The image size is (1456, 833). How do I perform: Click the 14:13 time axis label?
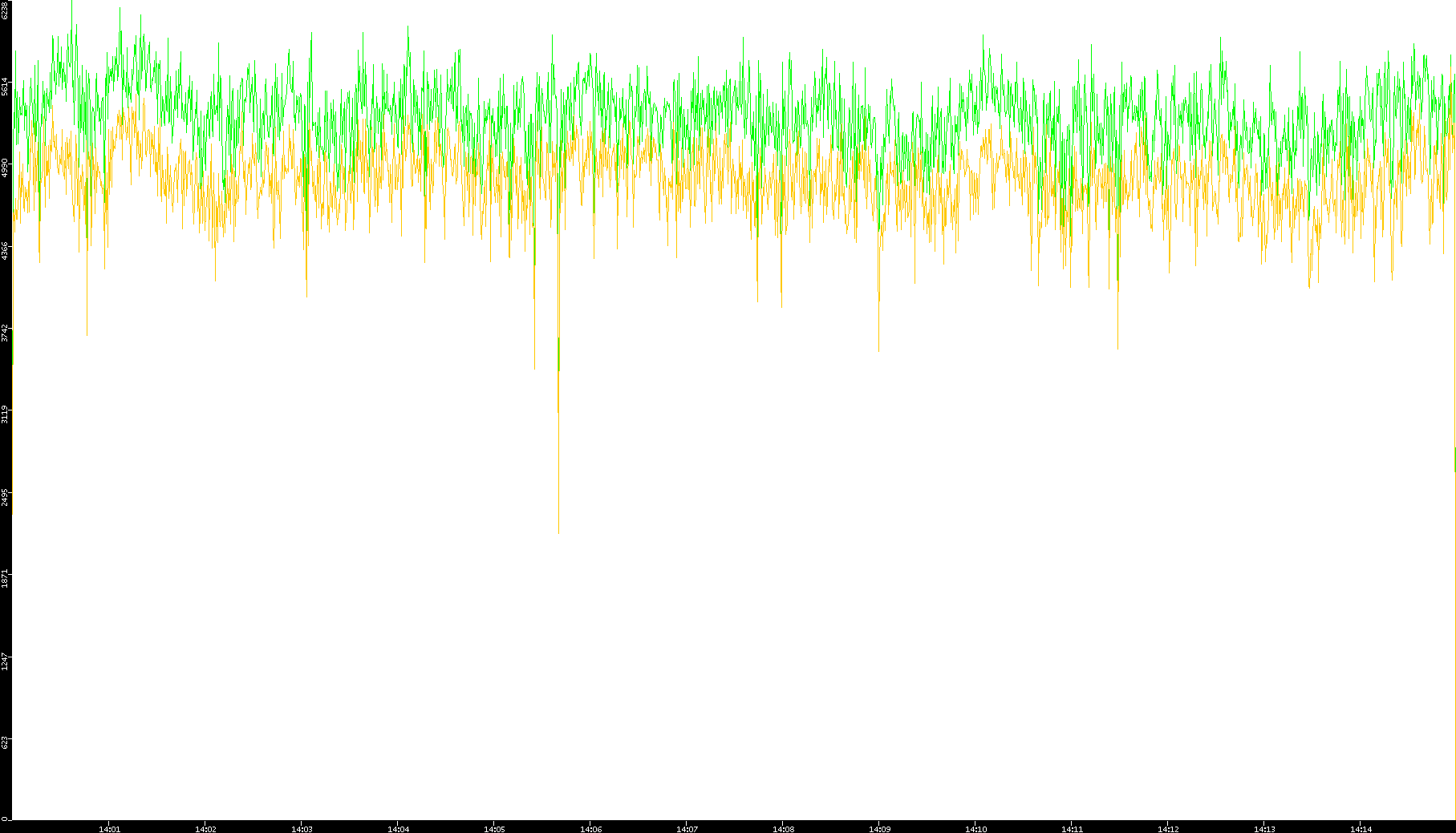tap(1264, 829)
